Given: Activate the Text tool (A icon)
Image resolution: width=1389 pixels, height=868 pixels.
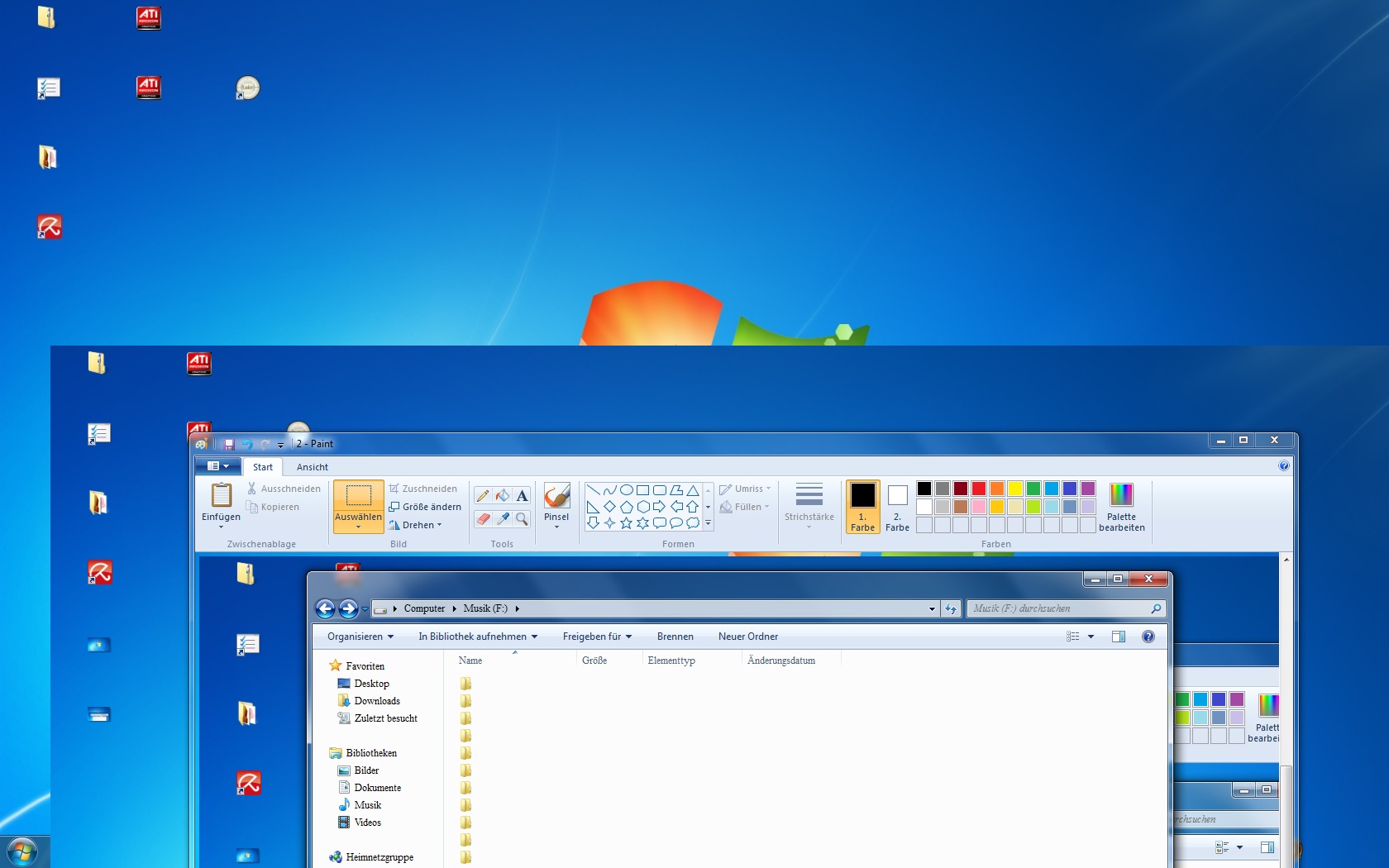Looking at the screenshot, I should [x=522, y=496].
